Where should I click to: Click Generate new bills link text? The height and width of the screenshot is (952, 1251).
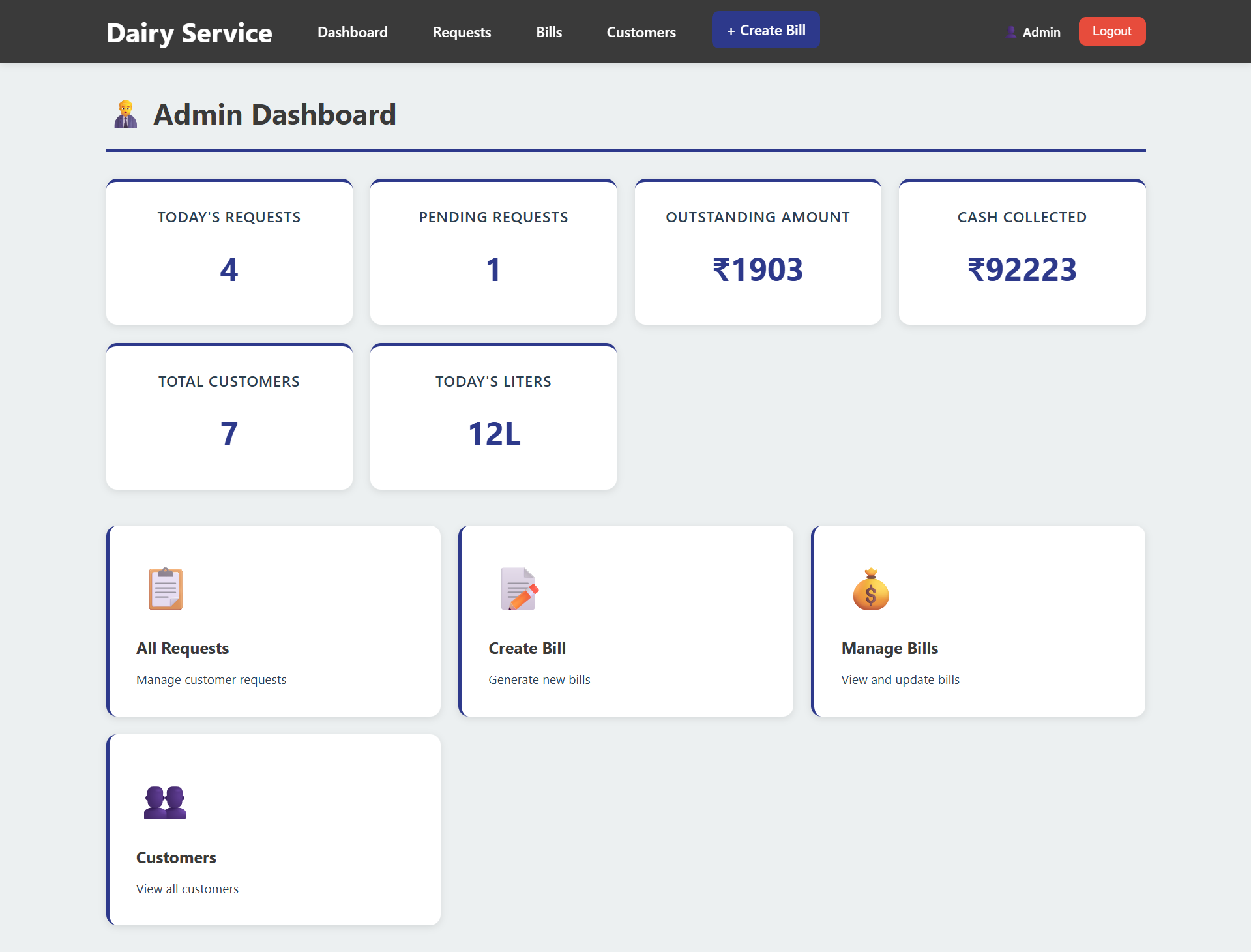(539, 679)
